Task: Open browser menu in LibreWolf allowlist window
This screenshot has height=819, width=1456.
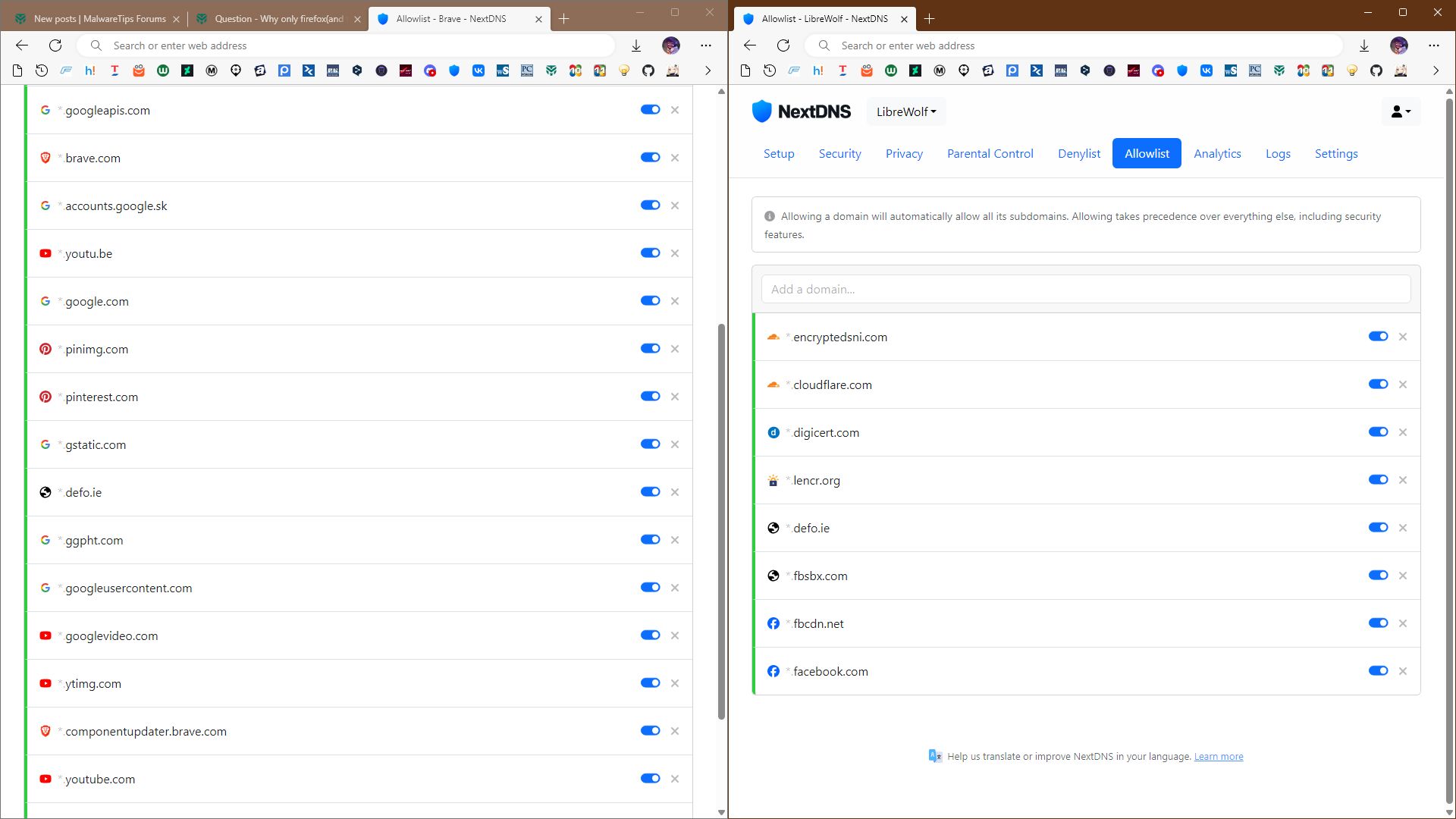Action: (1434, 45)
